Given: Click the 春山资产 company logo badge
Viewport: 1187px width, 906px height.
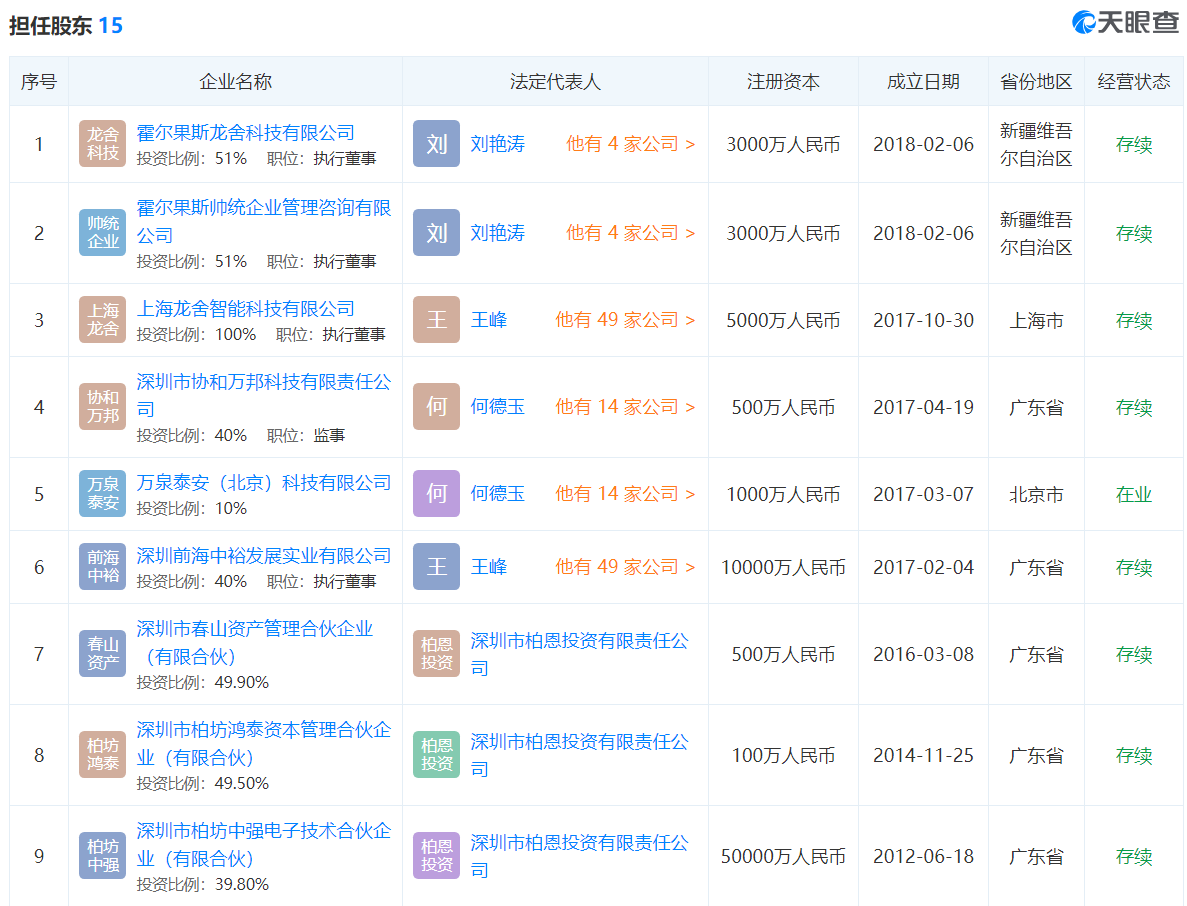Looking at the screenshot, I should click(x=102, y=654).
